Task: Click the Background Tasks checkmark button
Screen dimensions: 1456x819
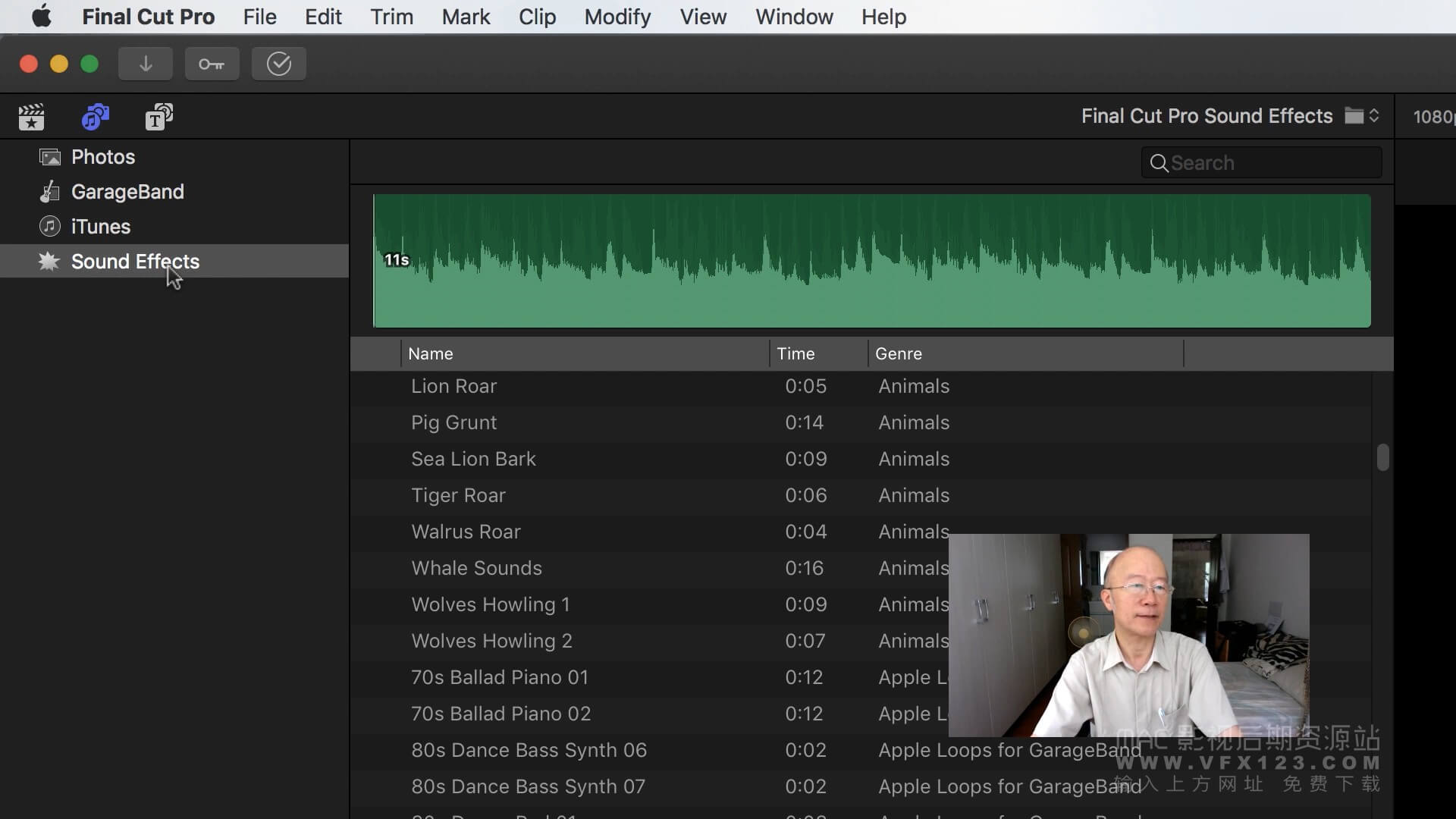Action: (279, 64)
